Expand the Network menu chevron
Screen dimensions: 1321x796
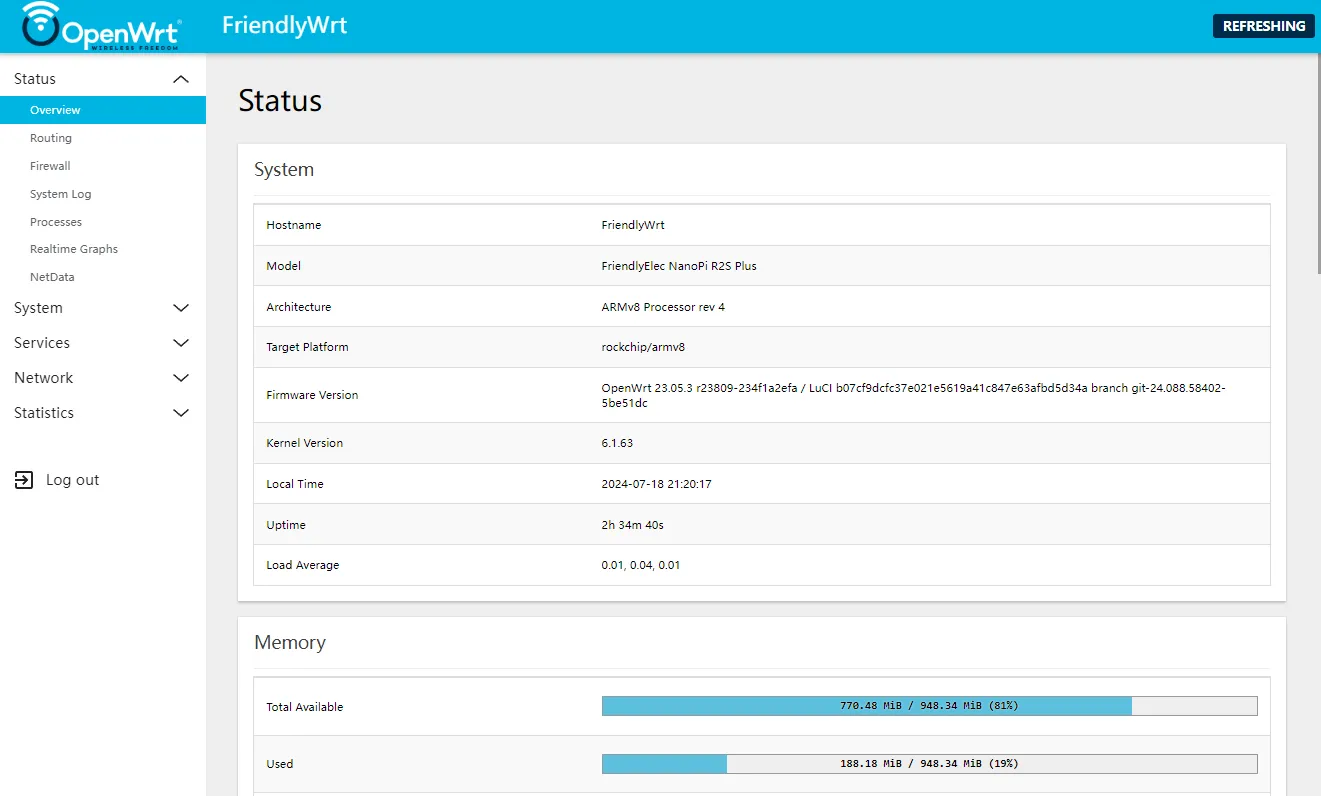[181, 378]
